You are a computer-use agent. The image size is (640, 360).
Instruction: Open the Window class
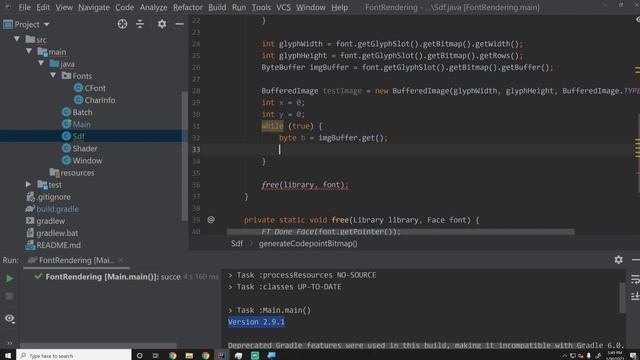coord(87,161)
